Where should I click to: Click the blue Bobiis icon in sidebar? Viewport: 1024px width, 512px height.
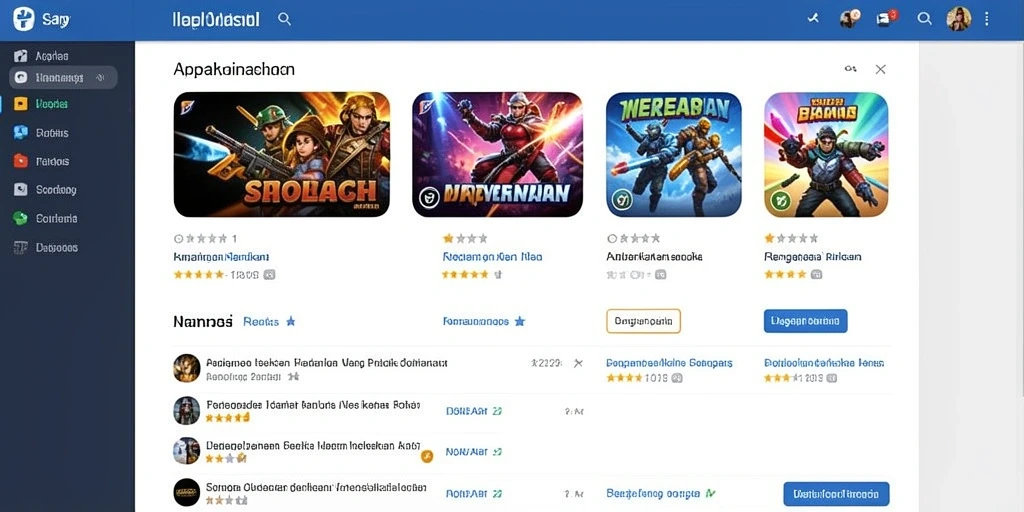point(20,133)
